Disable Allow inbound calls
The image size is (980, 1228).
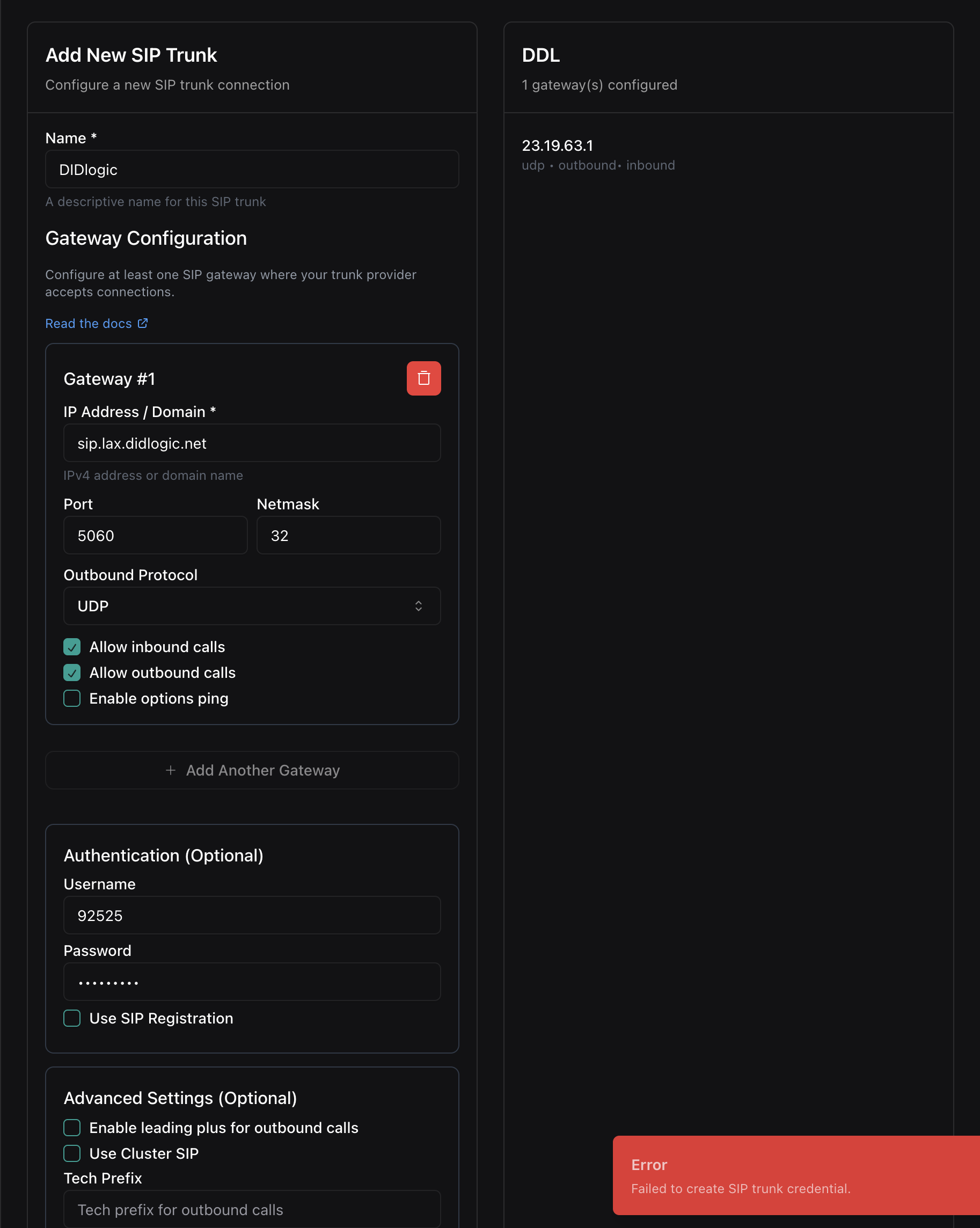(72, 647)
